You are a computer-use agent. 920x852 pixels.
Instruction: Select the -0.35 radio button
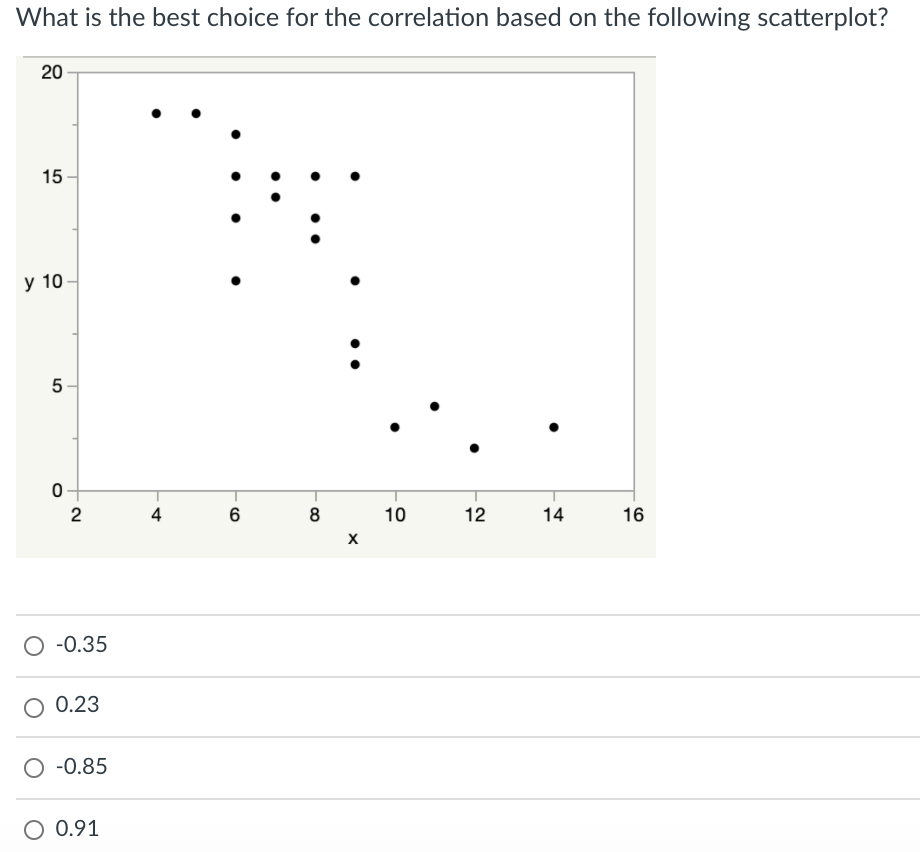[36, 646]
